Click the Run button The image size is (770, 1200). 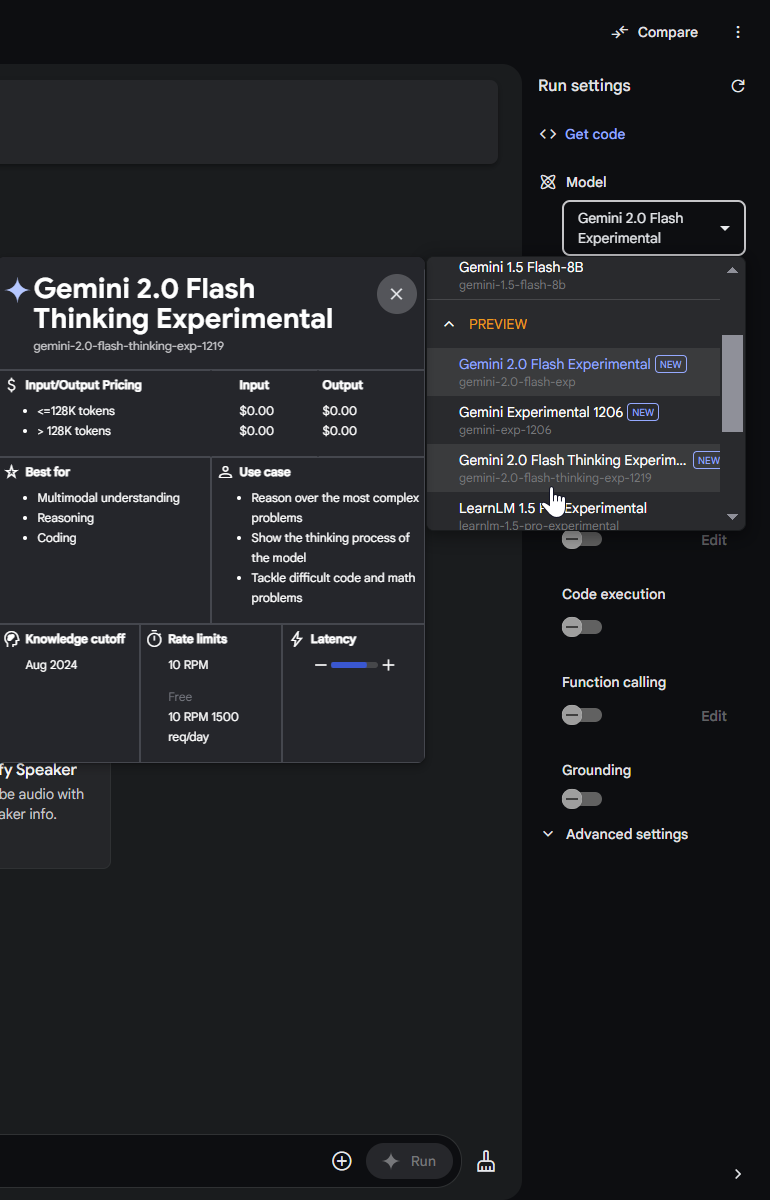pos(409,1161)
